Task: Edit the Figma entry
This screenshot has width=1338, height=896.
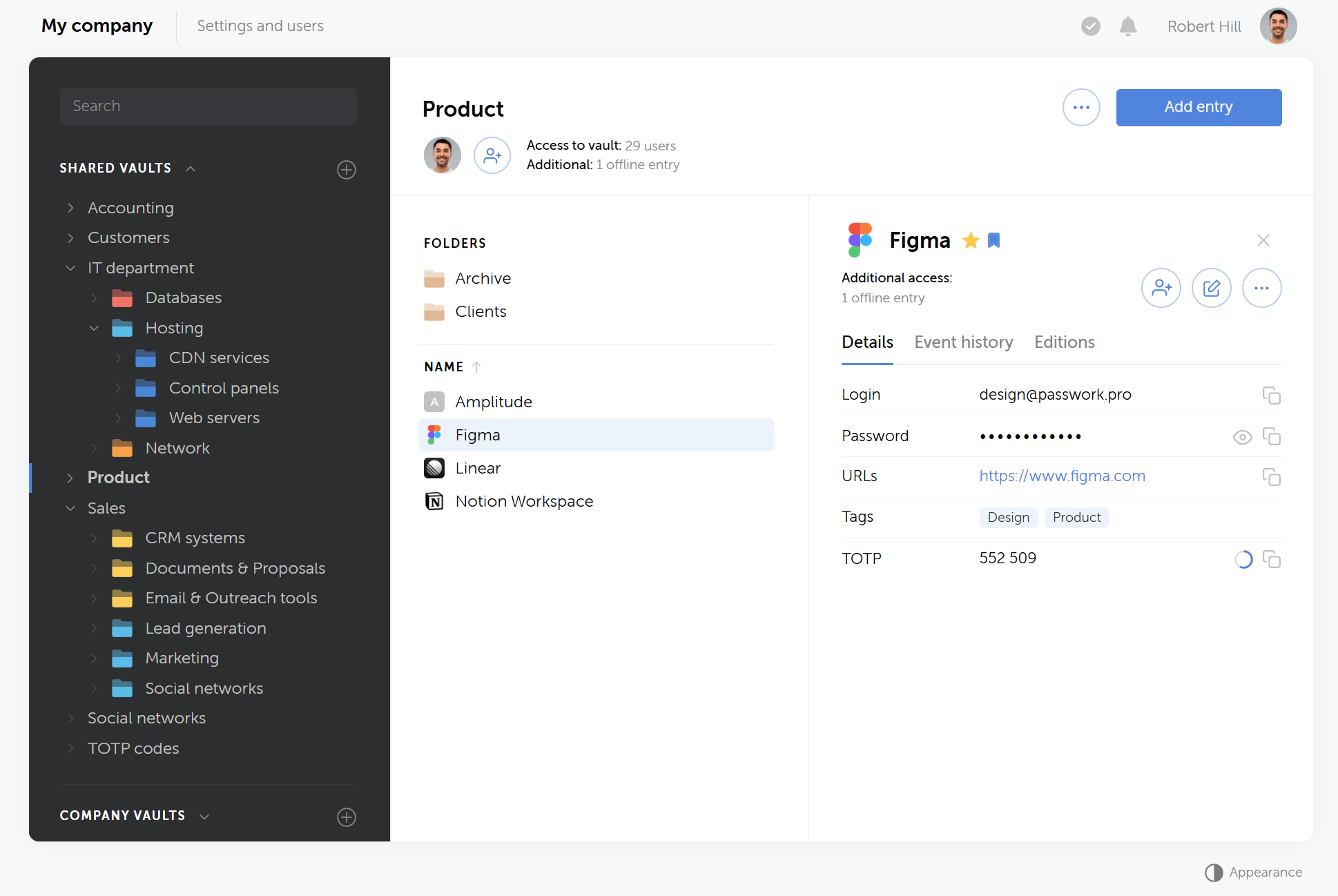Action: pos(1212,288)
